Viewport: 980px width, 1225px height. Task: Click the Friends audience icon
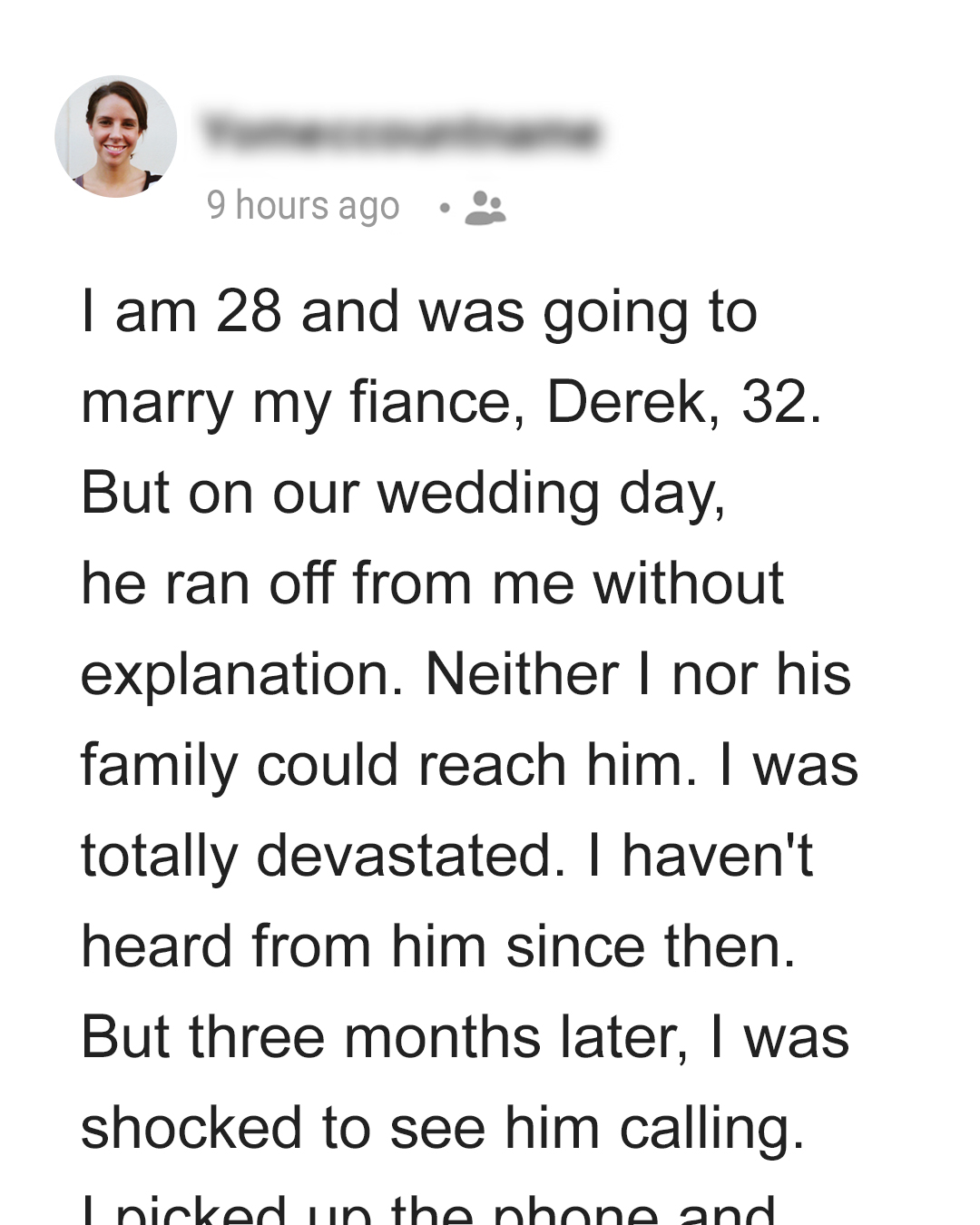(x=485, y=208)
